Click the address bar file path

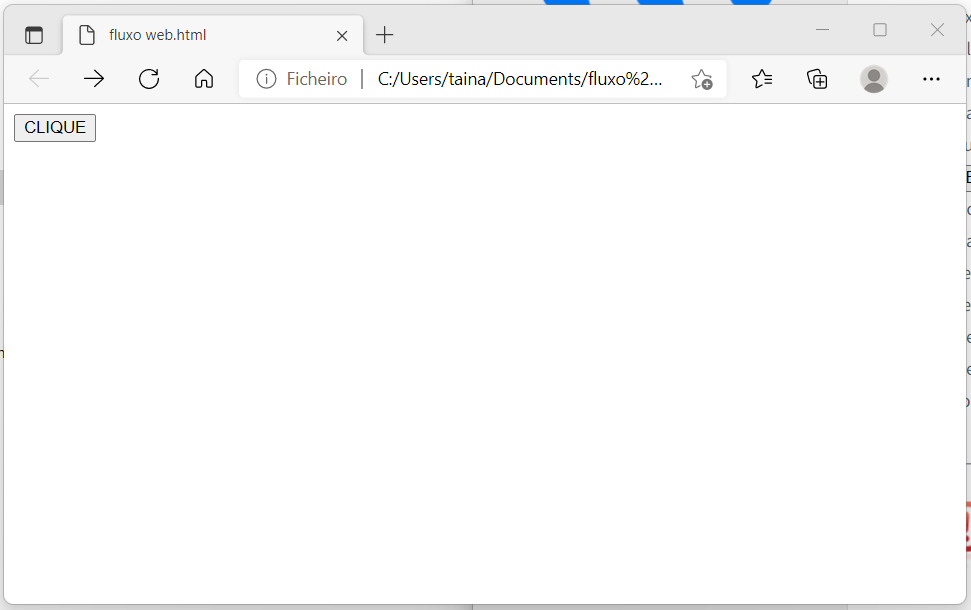520,79
